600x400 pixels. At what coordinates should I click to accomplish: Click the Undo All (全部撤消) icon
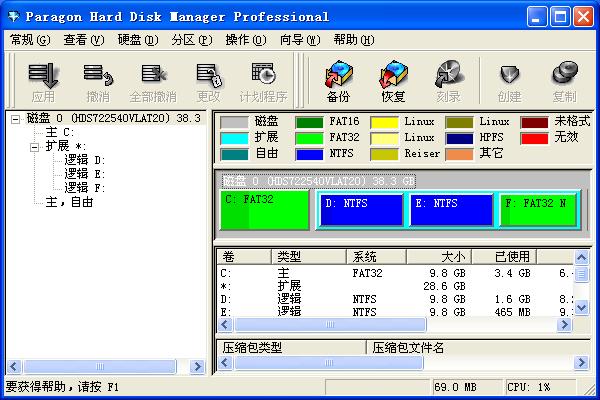[153, 79]
